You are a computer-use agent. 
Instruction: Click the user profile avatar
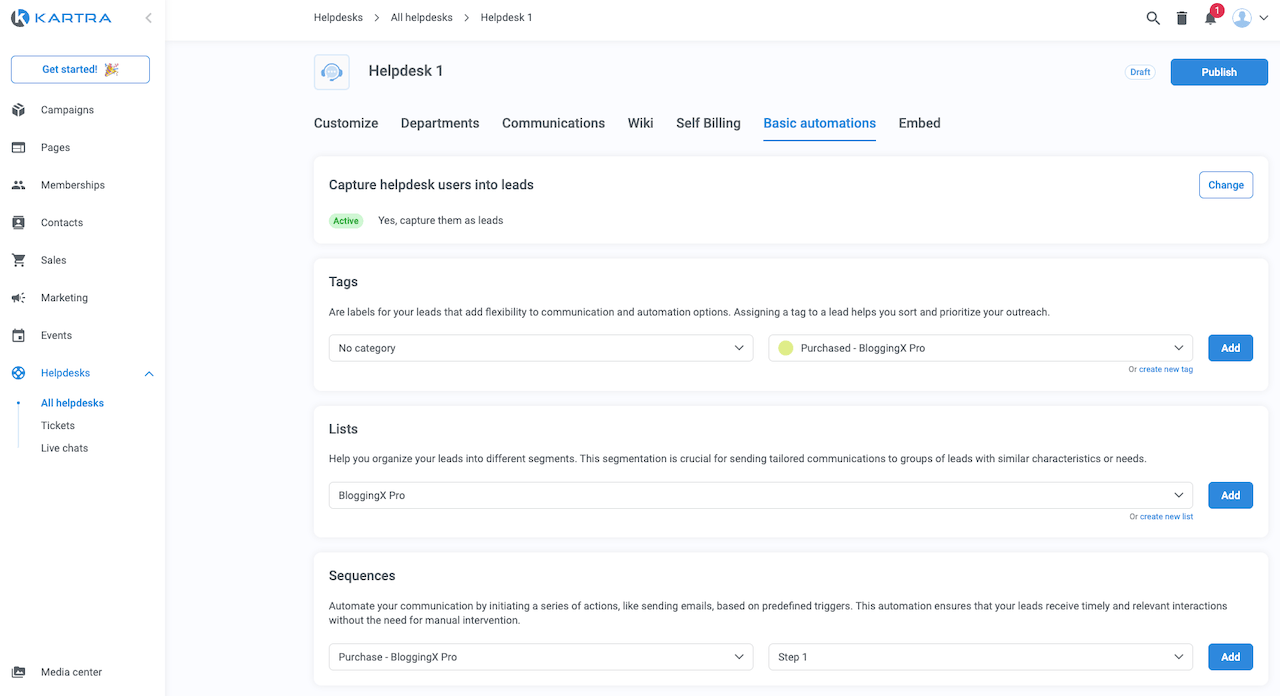(1242, 18)
